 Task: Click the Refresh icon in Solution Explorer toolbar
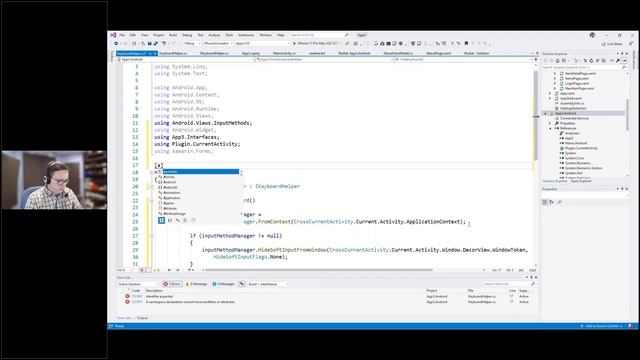pos(591,60)
